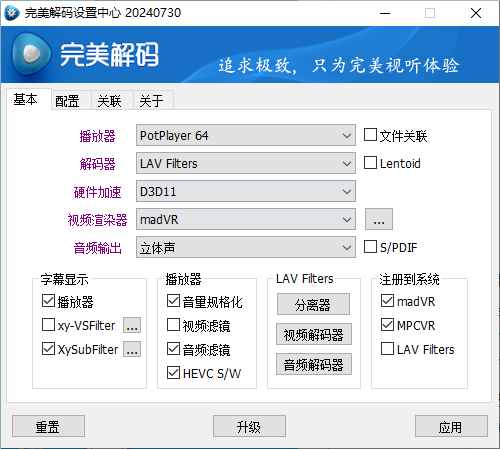Click the app icon in title bar
The height and width of the screenshot is (449, 500).
pyautogui.click(x=12, y=13)
